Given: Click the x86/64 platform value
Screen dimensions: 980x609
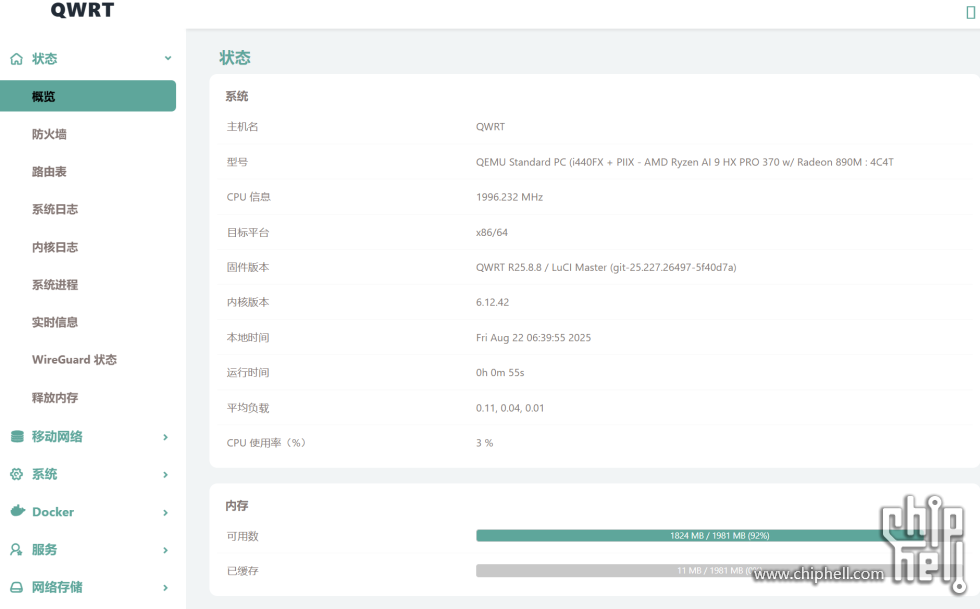Looking at the screenshot, I should coord(492,232).
